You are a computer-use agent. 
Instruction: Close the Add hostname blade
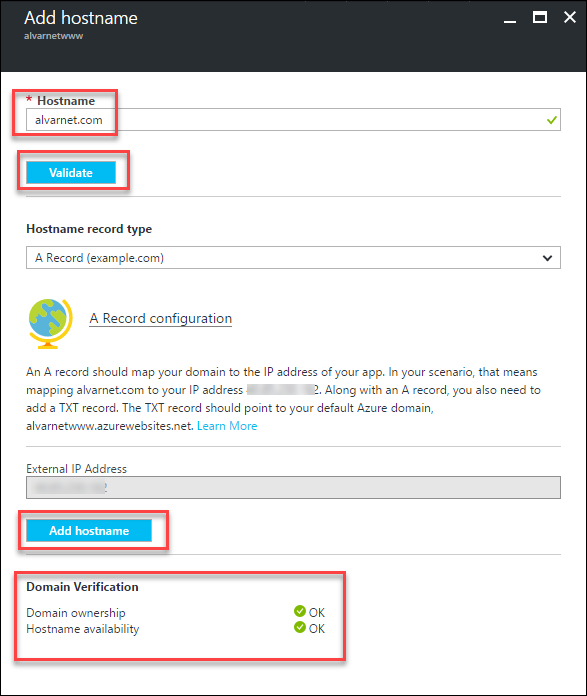click(570, 17)
